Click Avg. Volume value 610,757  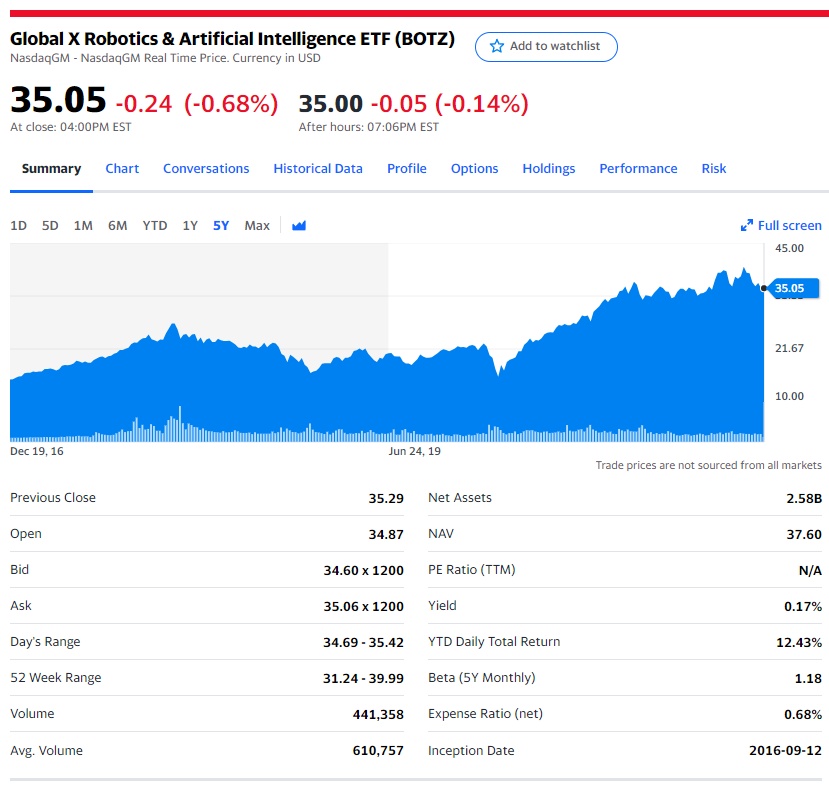tap(378, 751)
